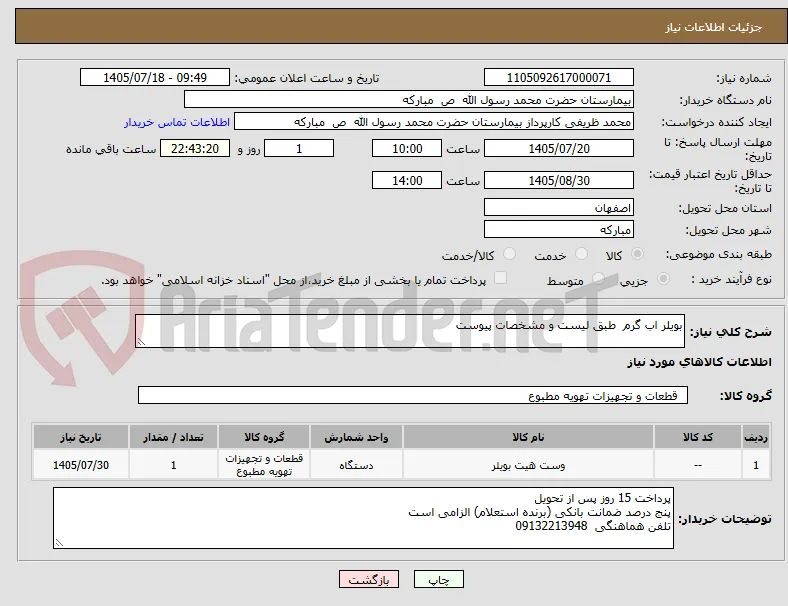Click the resize handle of buyer notes box

(x=59, y=543)
